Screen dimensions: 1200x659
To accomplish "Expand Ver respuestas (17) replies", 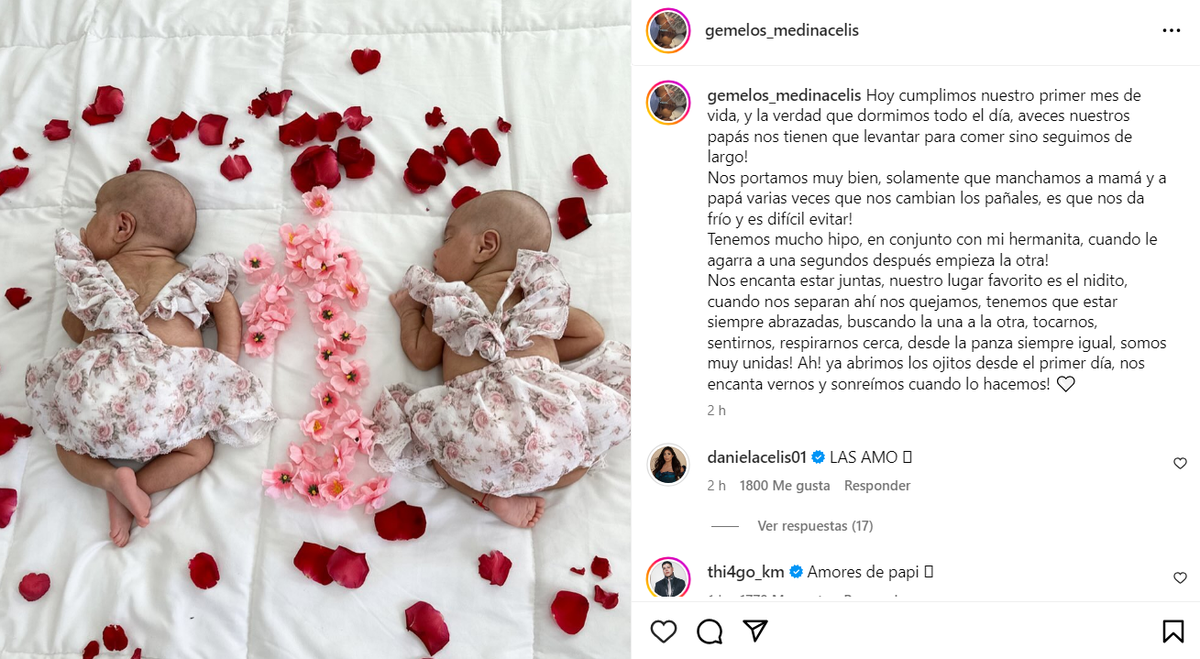I will pyautogui.click(x=815, y=526).
